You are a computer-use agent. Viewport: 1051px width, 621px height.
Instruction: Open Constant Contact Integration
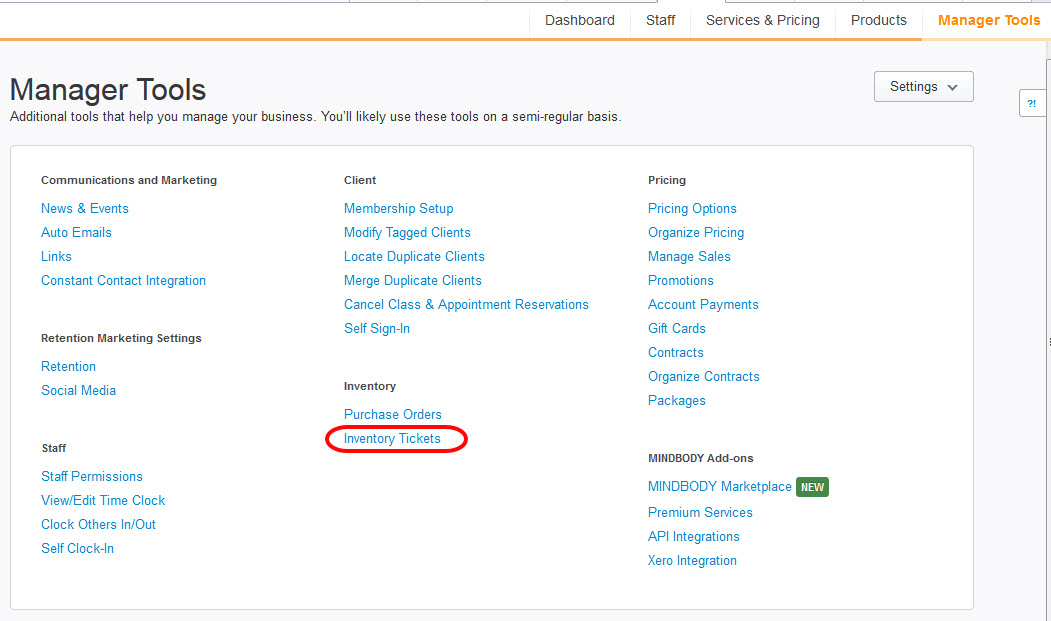(x=123, y=281)
